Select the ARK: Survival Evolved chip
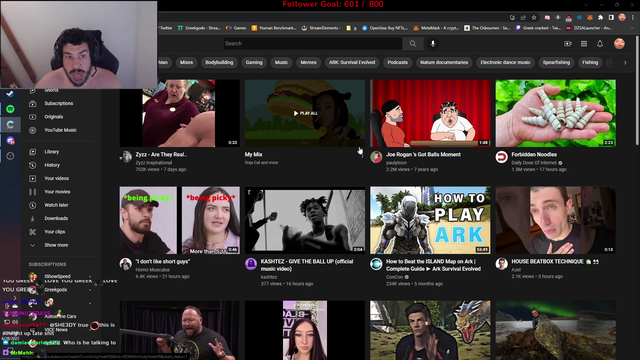This screenshot has width=640, height=360. coord(352,62)
